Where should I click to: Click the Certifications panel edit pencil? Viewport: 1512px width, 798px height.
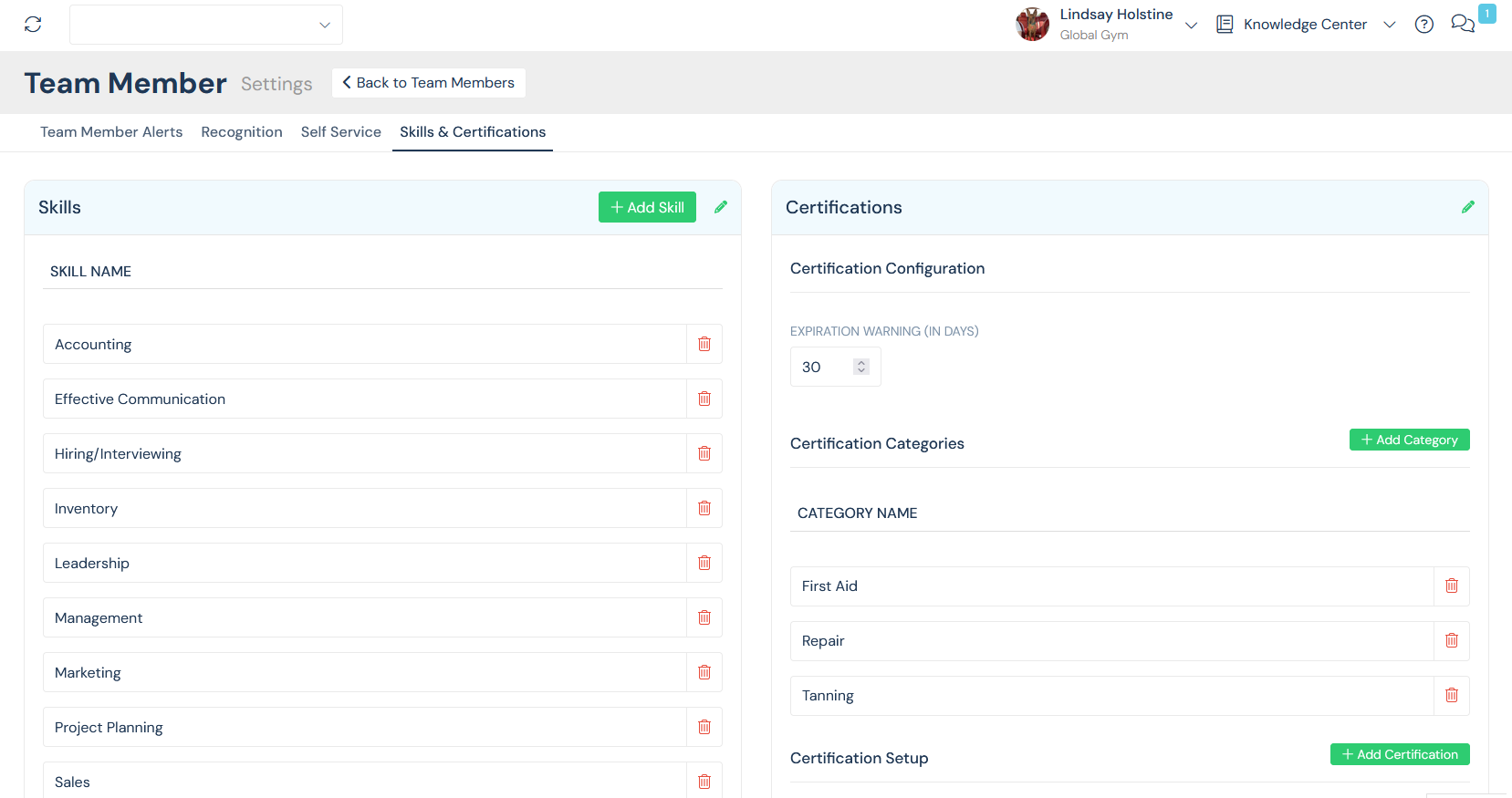[1467, 207]
